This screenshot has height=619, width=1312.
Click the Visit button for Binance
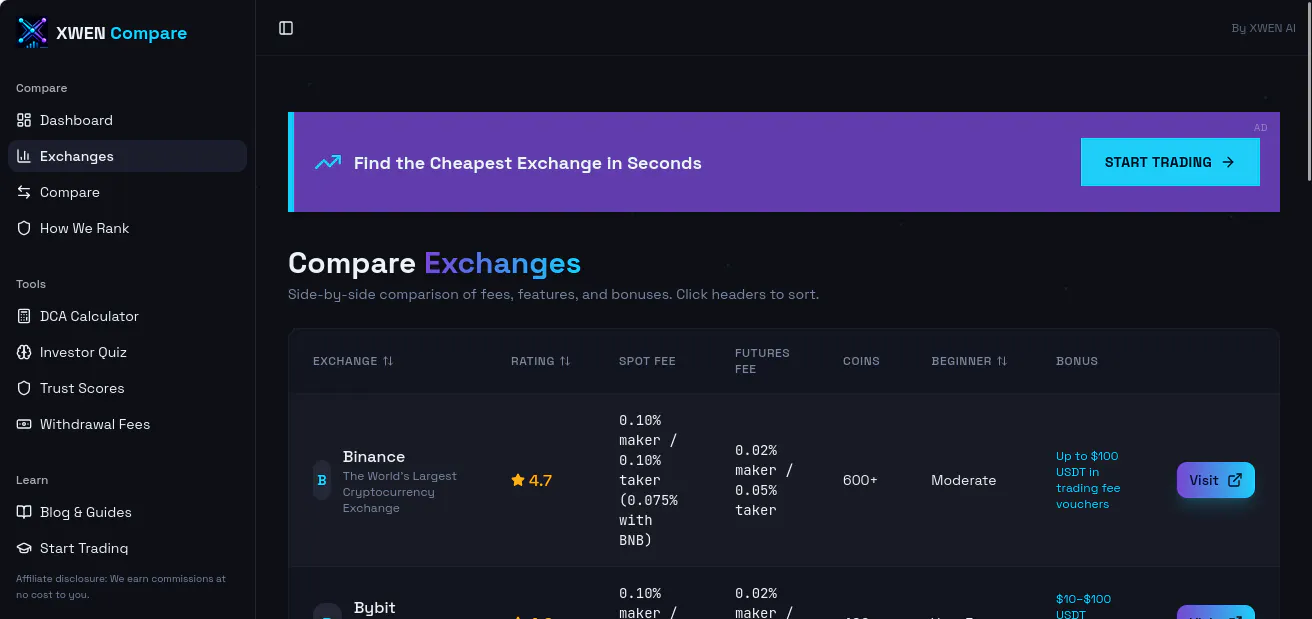pos(1215,480)
